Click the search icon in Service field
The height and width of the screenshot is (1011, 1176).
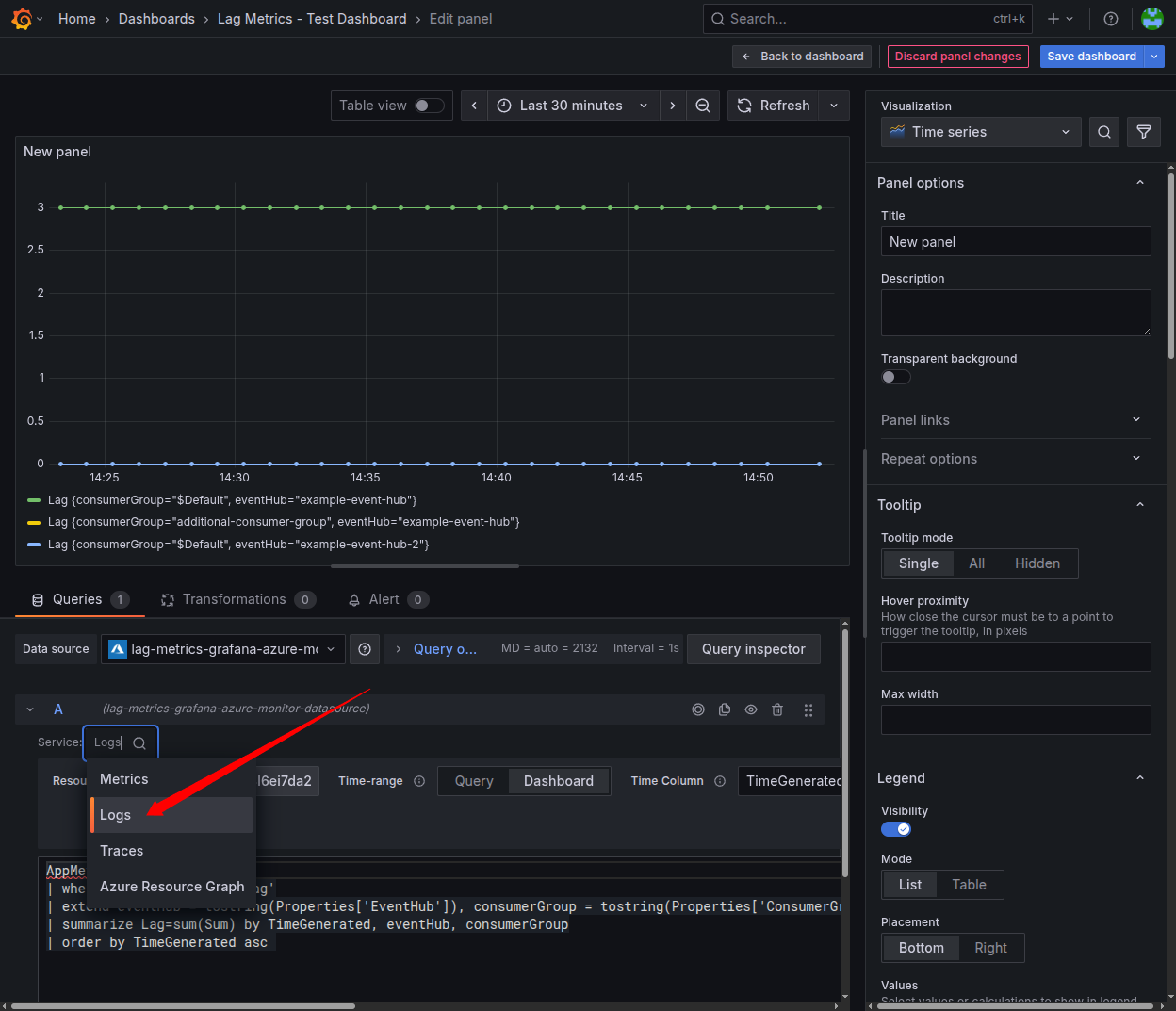139,742
